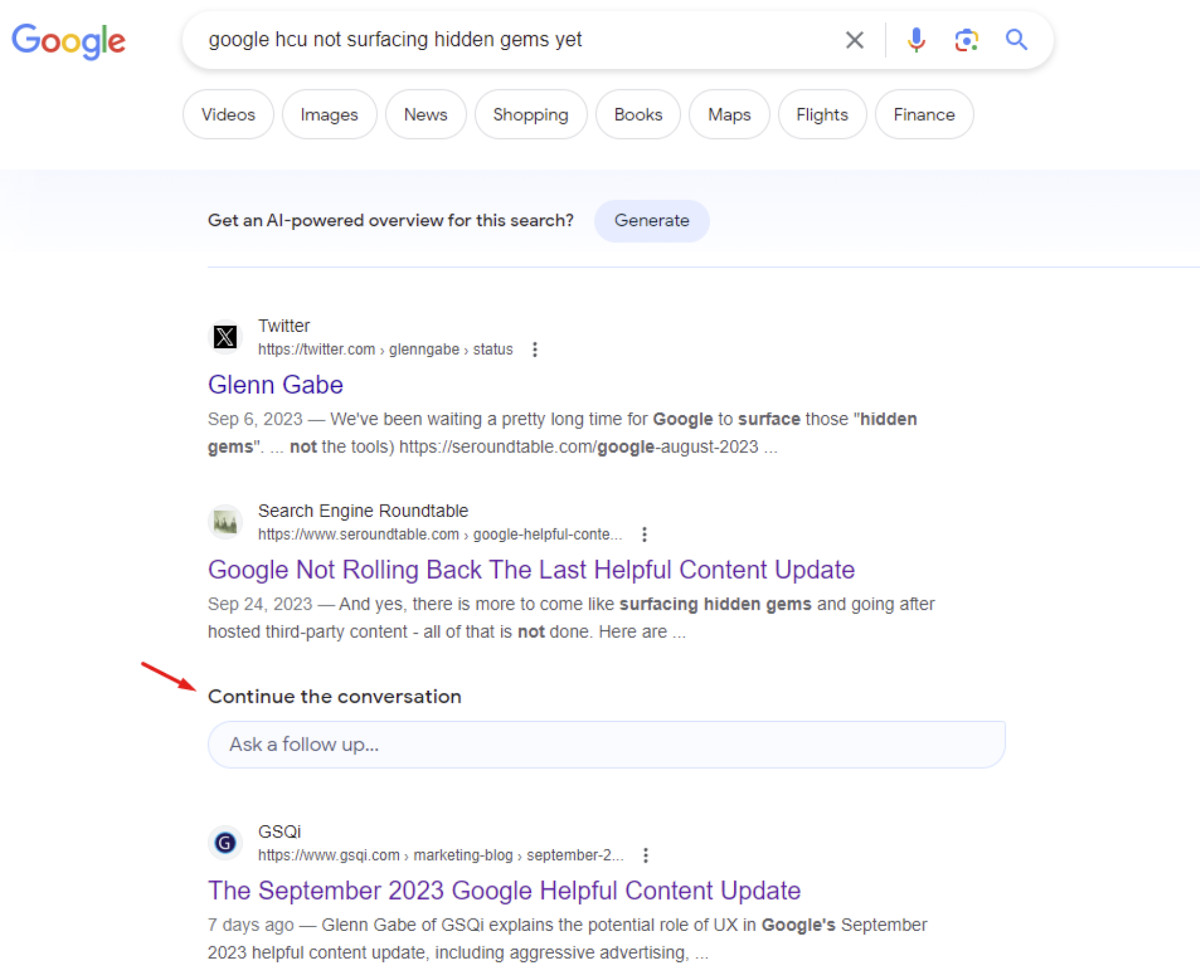Switch to the Images results tab
Viewport: 1200px width, 976px height.
coord(329,114)
